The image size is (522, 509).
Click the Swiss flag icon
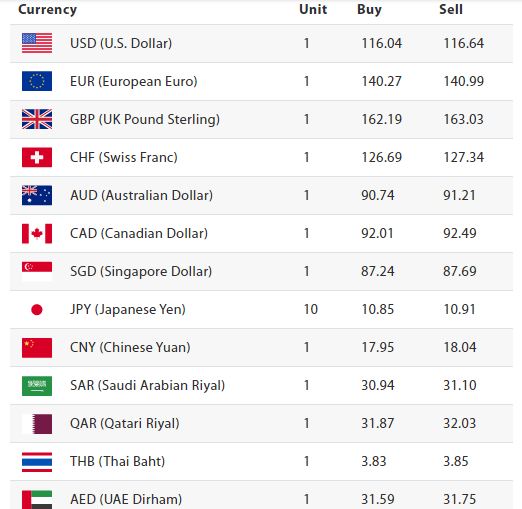(x=37, y=157)
